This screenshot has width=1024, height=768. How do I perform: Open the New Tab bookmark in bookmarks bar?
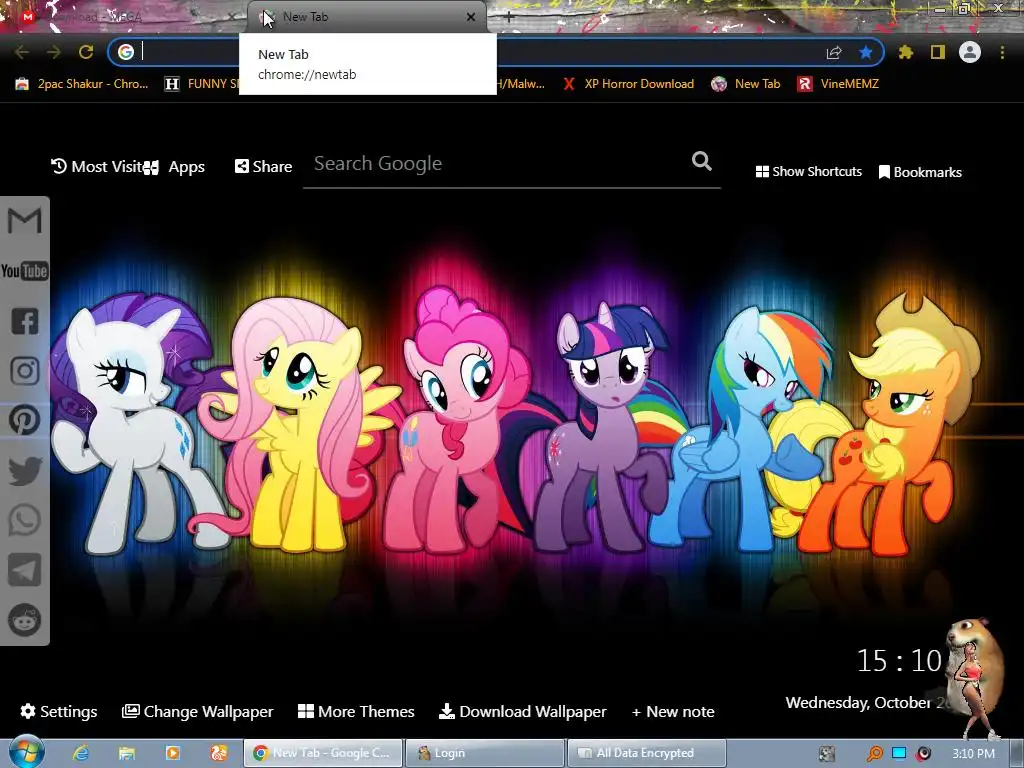[x=746, y=84]
